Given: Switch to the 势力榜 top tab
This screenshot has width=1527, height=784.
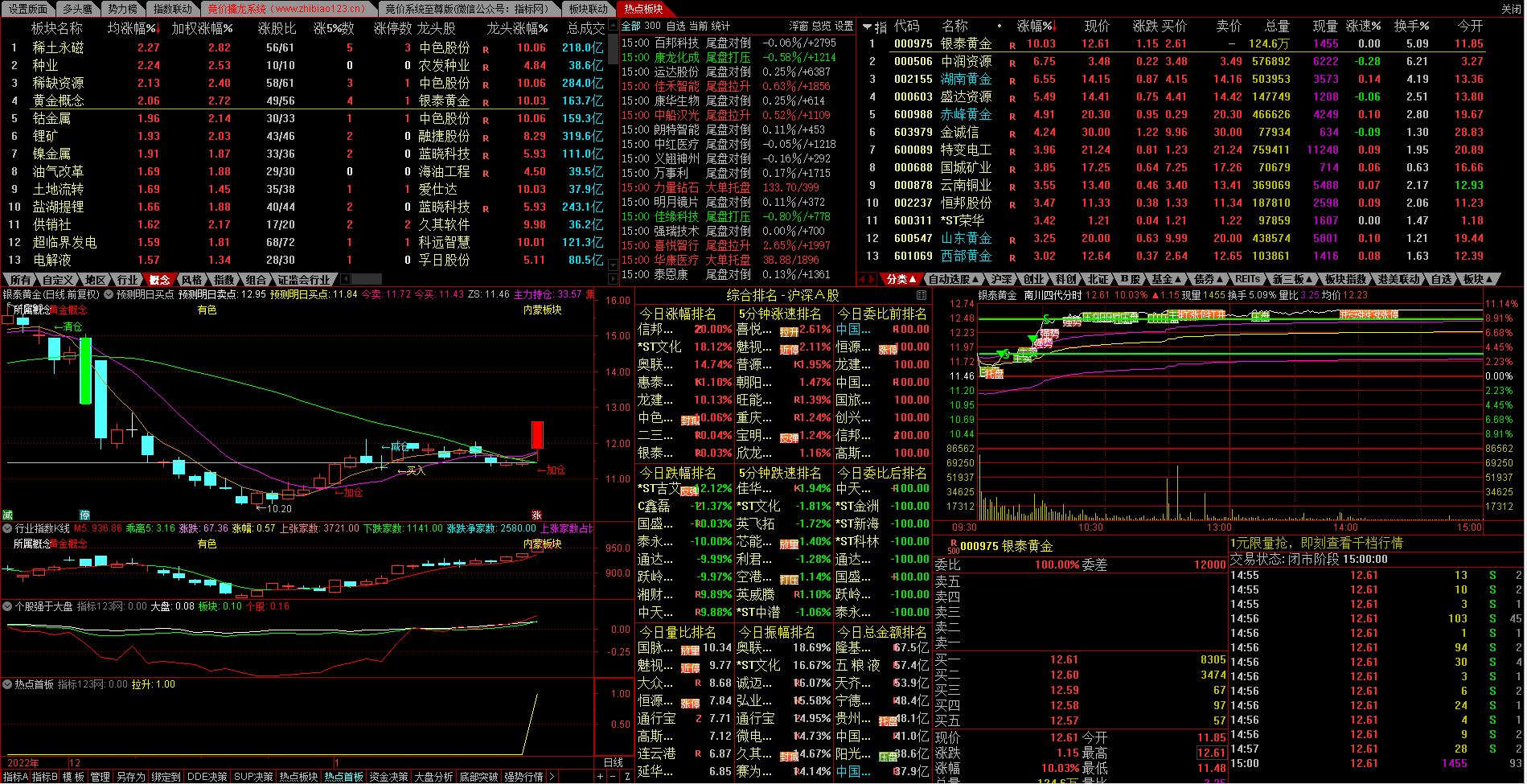Looking at the screenshot, I should [x=122, y=9].
